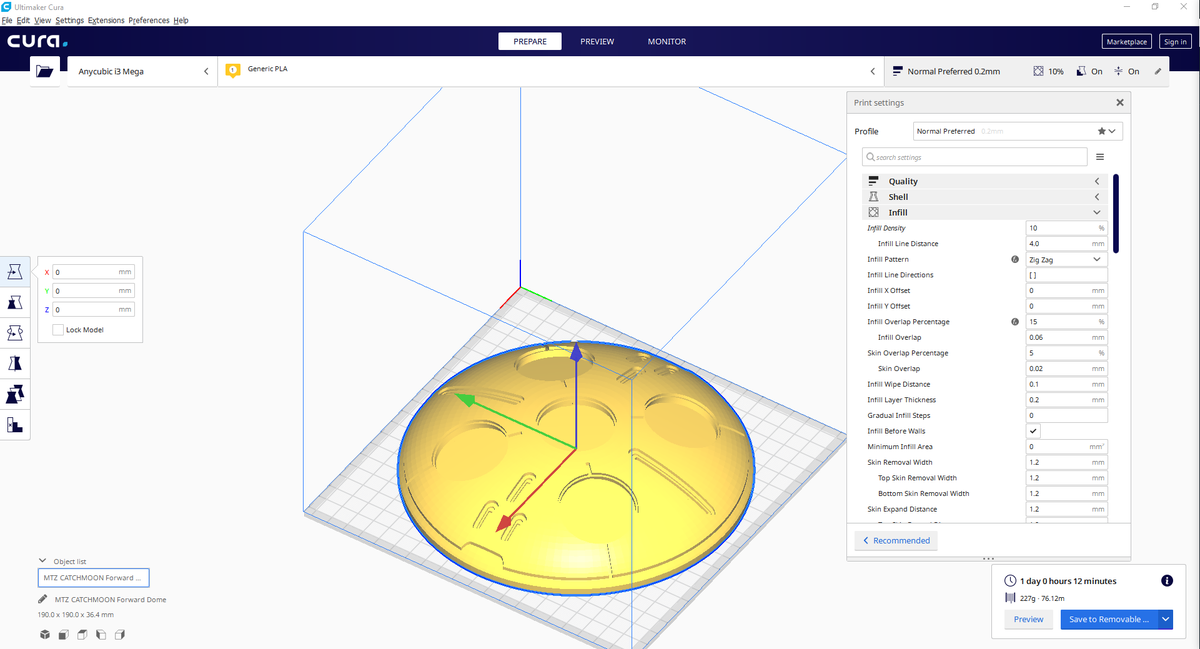Click the infill 10% icon in summary bar
The width and height of the screenshot is (1200, 649).
pos(1038,71)
